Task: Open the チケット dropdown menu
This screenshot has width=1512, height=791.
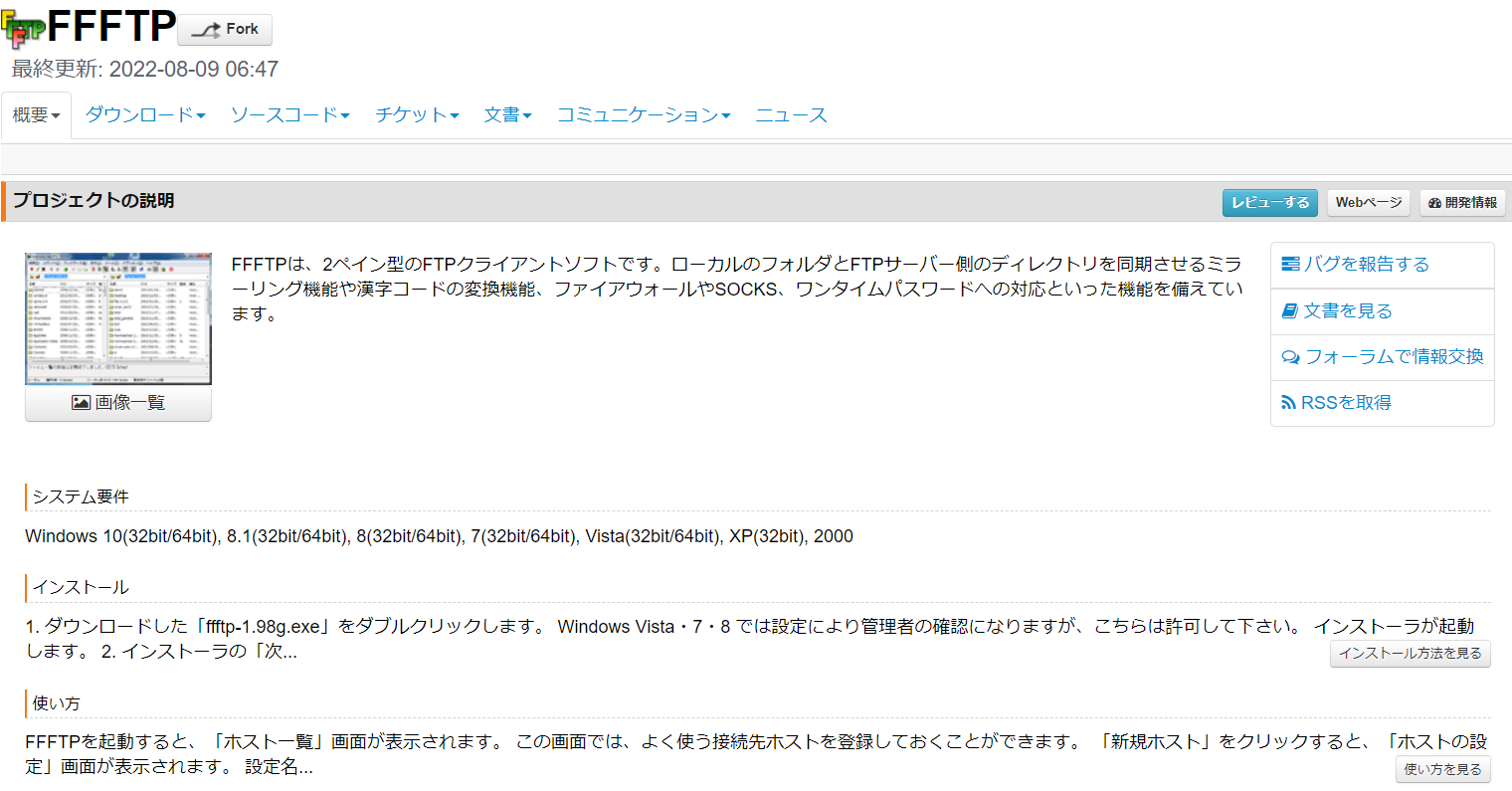Action: (x=417, y=115)
